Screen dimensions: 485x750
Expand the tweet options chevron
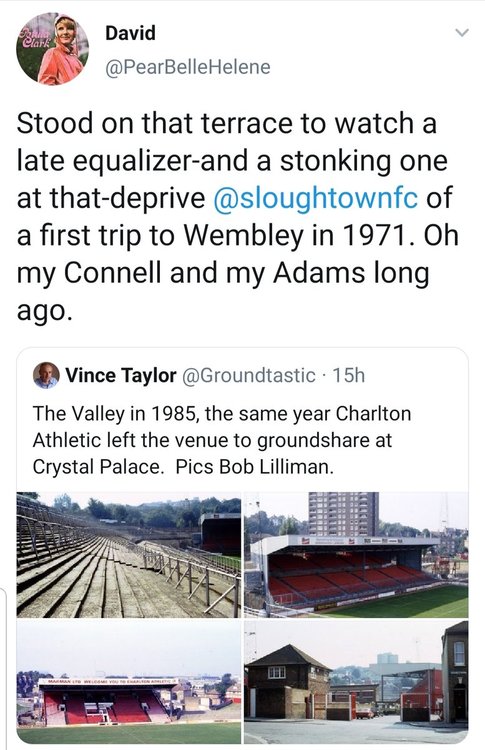[x=462, y=33]
